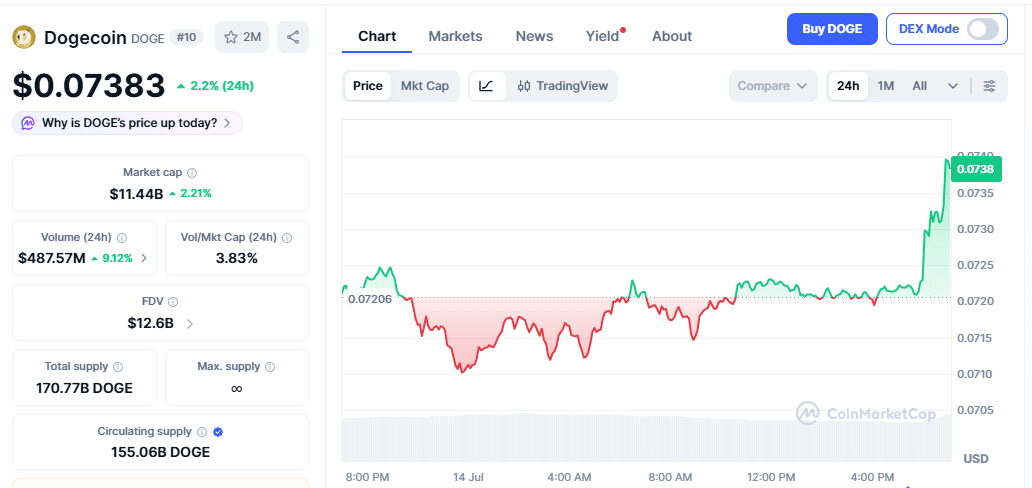
Task: Open Why is DOGE's price up today?
Action: pos(127,122)
